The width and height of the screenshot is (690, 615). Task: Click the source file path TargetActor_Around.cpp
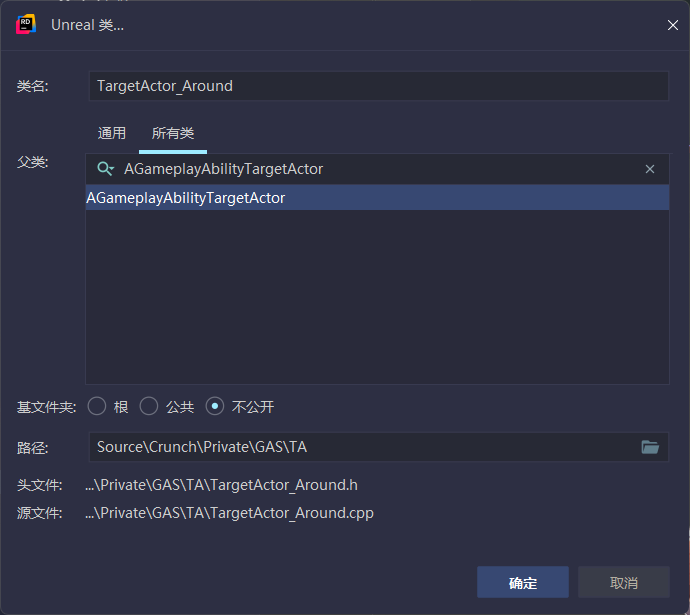[x=229, y=513]
